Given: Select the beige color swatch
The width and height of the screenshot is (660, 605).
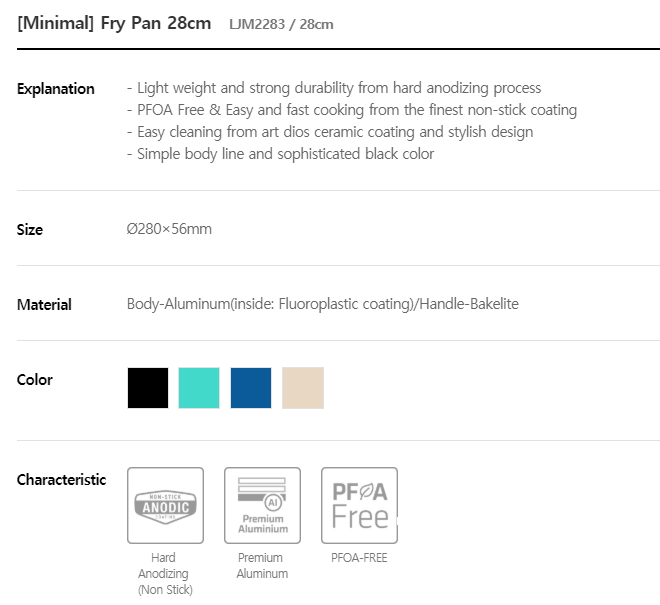Looking at the screenshot, I should pyautogui.click(x=303, y=388).
